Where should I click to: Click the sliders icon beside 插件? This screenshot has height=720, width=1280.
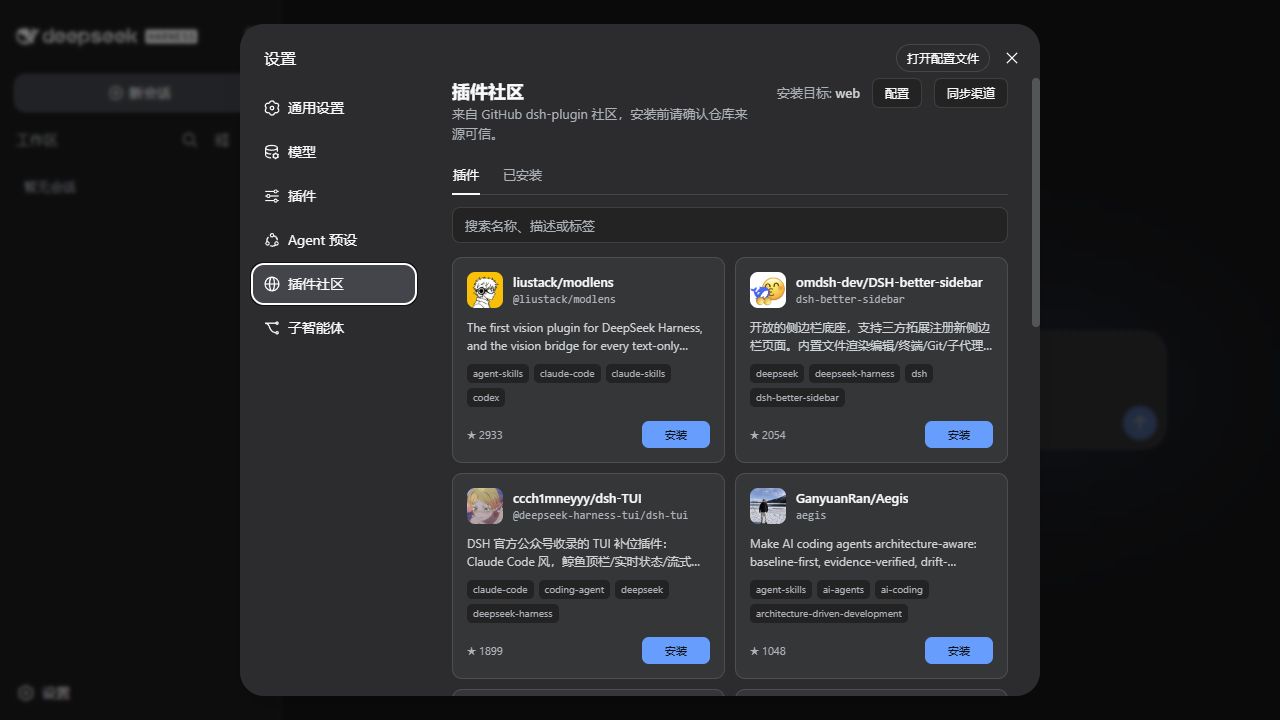point(272,196)
